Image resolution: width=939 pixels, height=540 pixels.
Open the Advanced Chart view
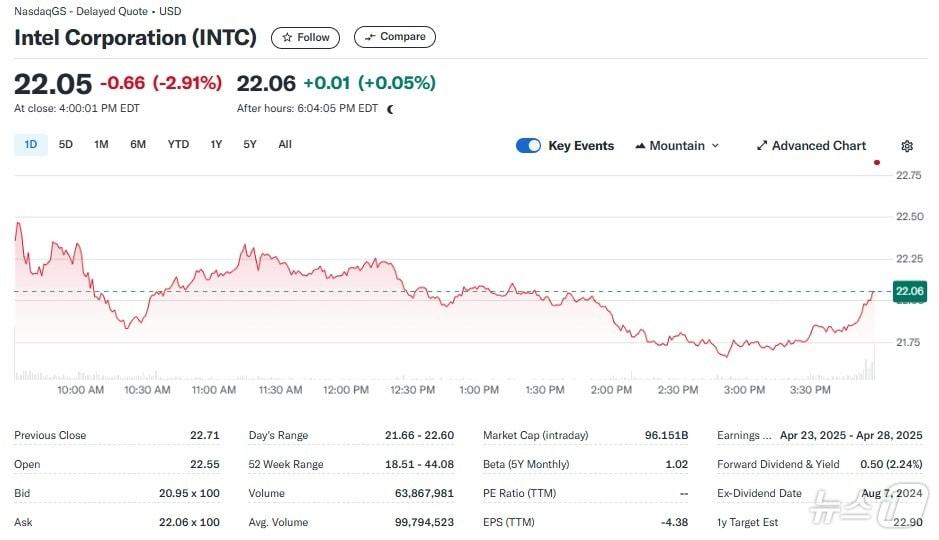(x=811, y=146)
